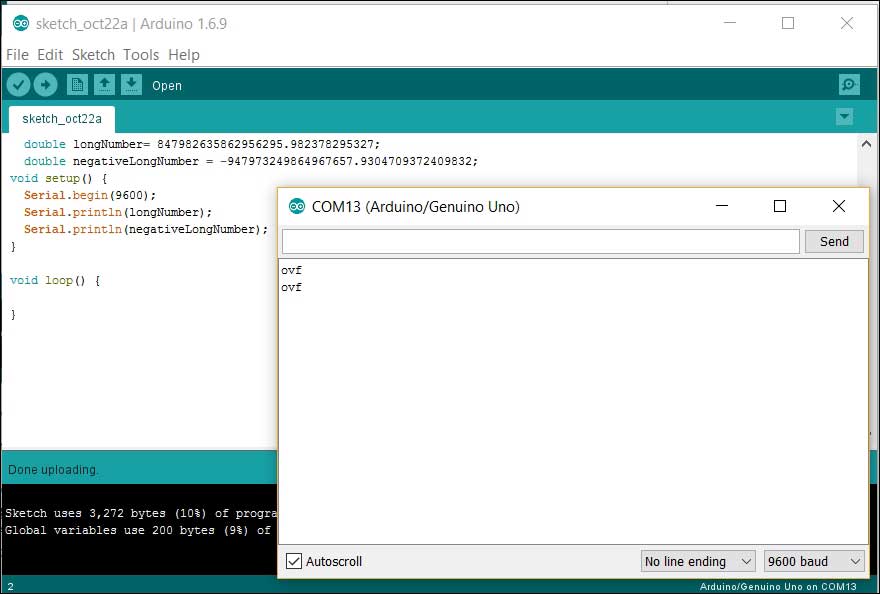Image resolution: width=880 pixels, height=594 pixels.
Task: Select the sketch_oct22a tab
Action: point(62,118)
